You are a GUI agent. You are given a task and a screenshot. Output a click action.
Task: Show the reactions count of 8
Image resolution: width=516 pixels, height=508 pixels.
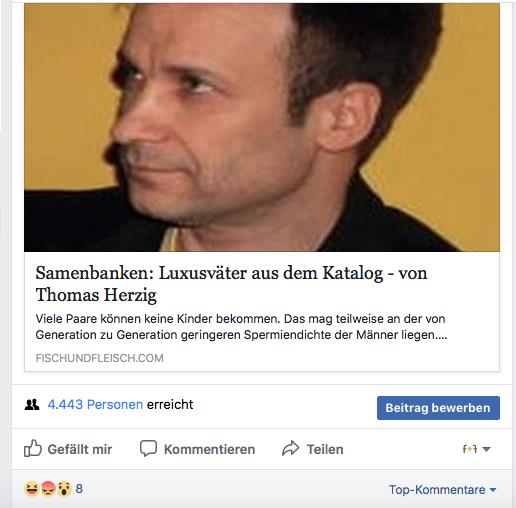pos(79,489)
